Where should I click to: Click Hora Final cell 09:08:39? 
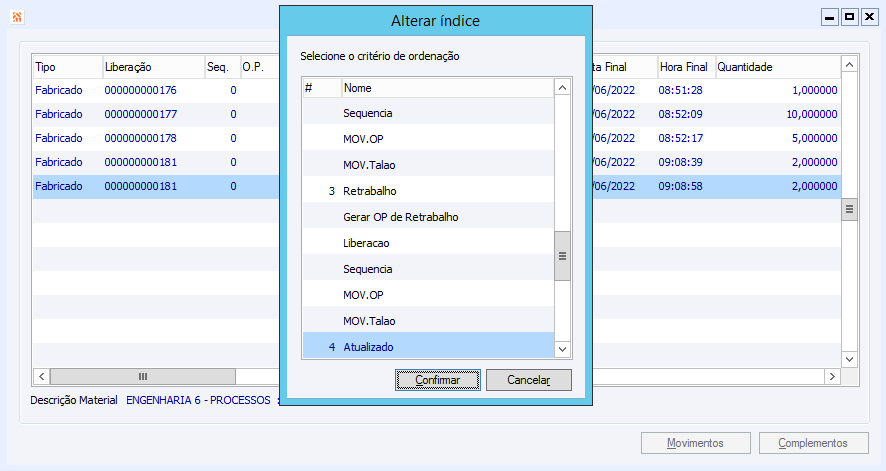coord(680,162)
